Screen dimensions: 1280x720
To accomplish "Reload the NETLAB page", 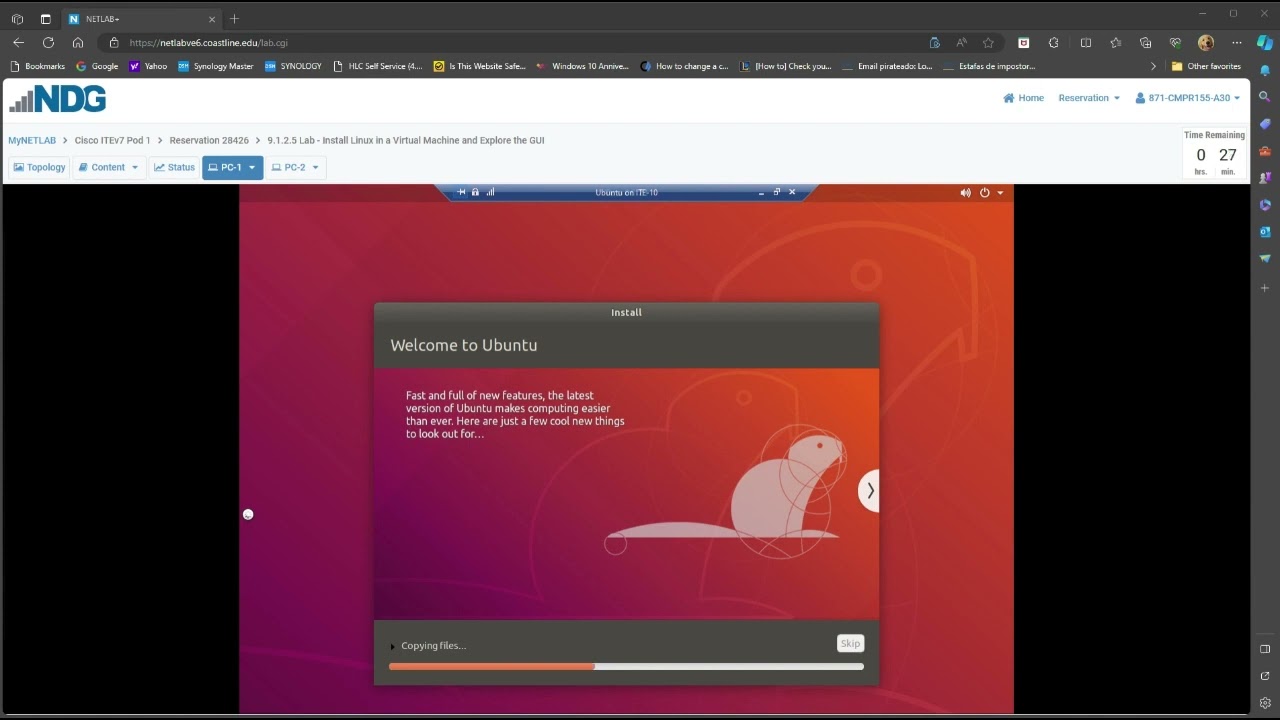I will (x=48, y=43).
